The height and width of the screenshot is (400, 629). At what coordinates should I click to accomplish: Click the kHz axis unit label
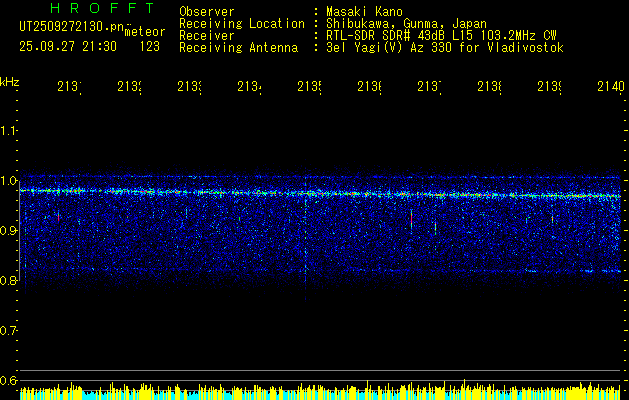point(9,82)
